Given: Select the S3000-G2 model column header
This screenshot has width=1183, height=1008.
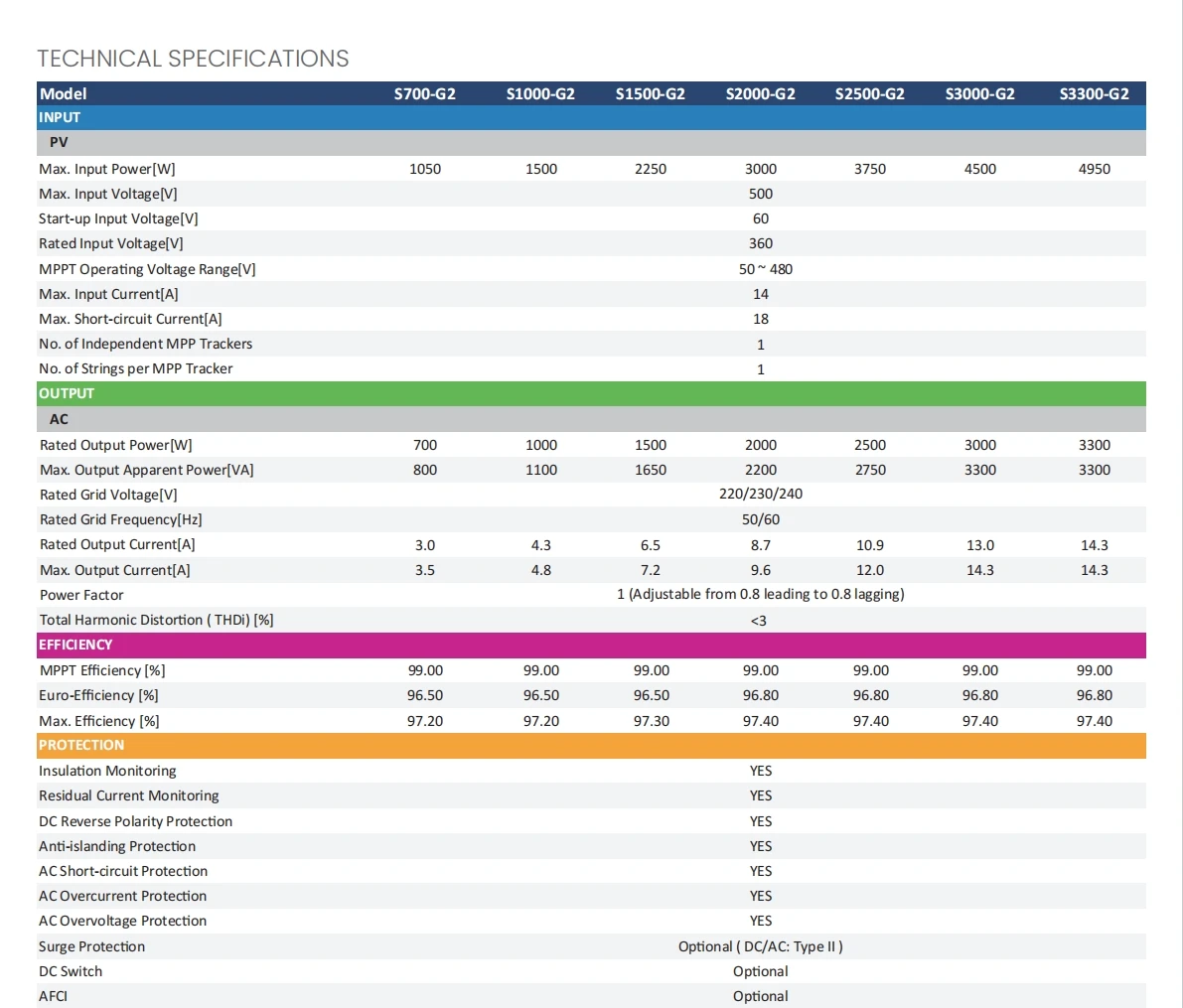Looking at the screenshot, I should [980, 93].
